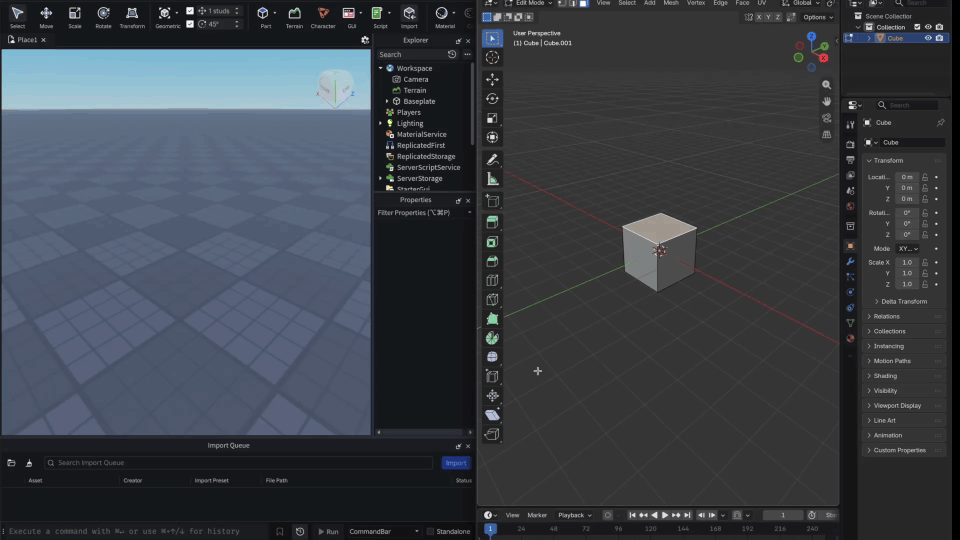
Task: Toggle the Cube render camera icon in outliner
Action: coord(939,38)
